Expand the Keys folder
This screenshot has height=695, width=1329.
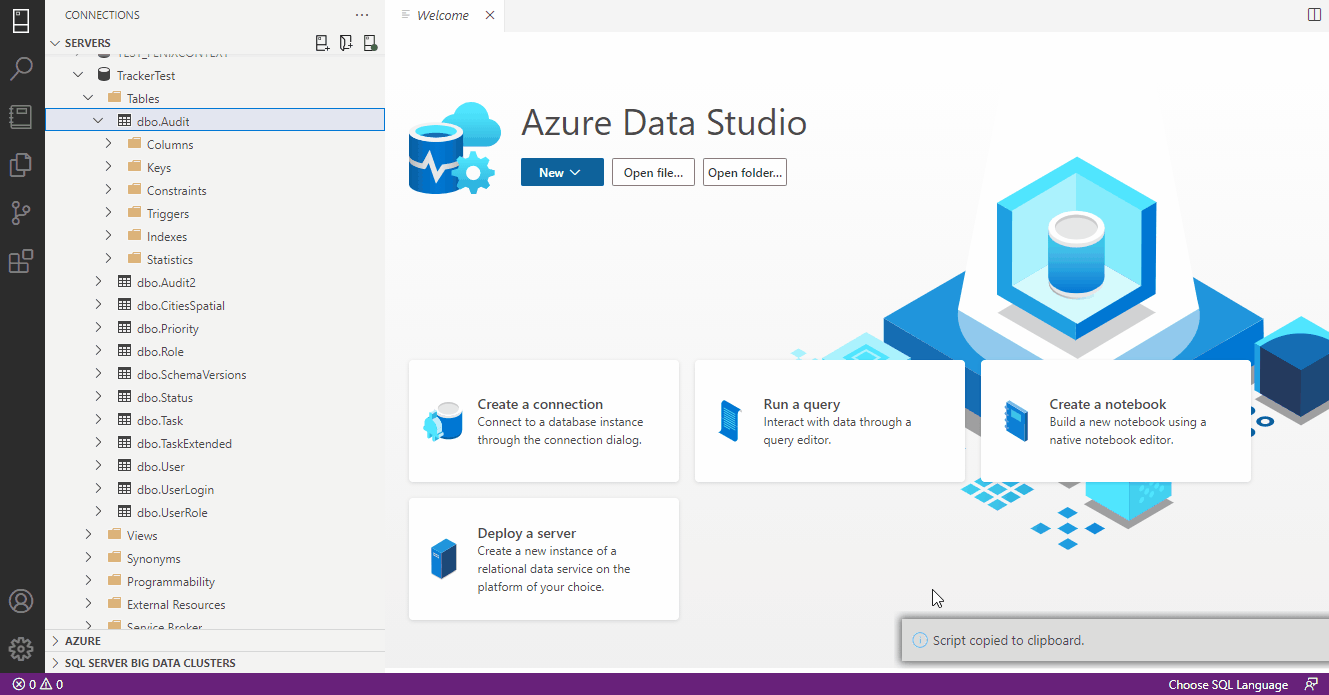[109, 167]
